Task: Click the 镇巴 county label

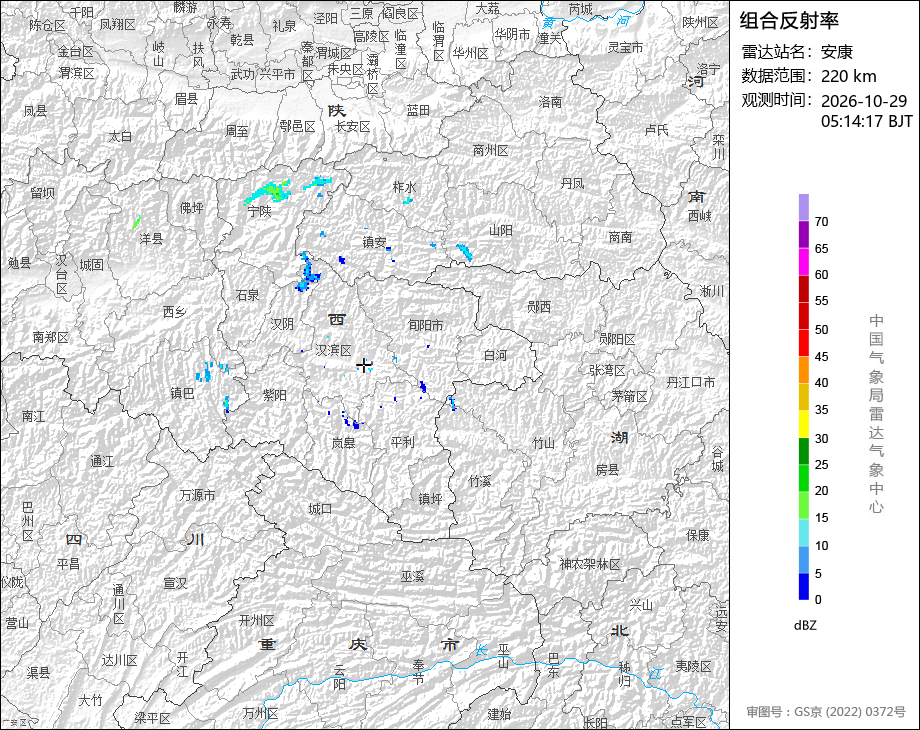Action: pos(182,393)
